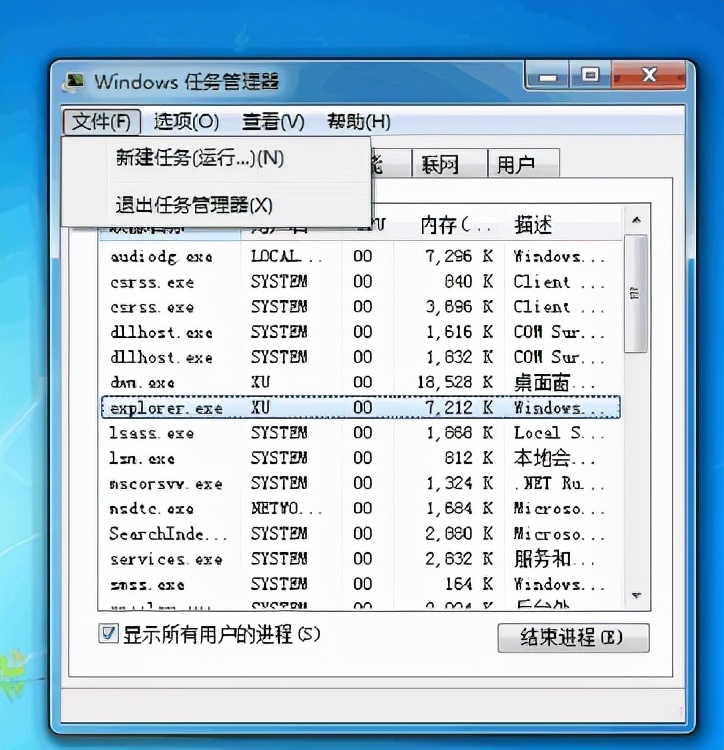Choose 新建任务(运行...)(N) menu entry
Viewport: 724px width, 750px height.
(216, 158)
